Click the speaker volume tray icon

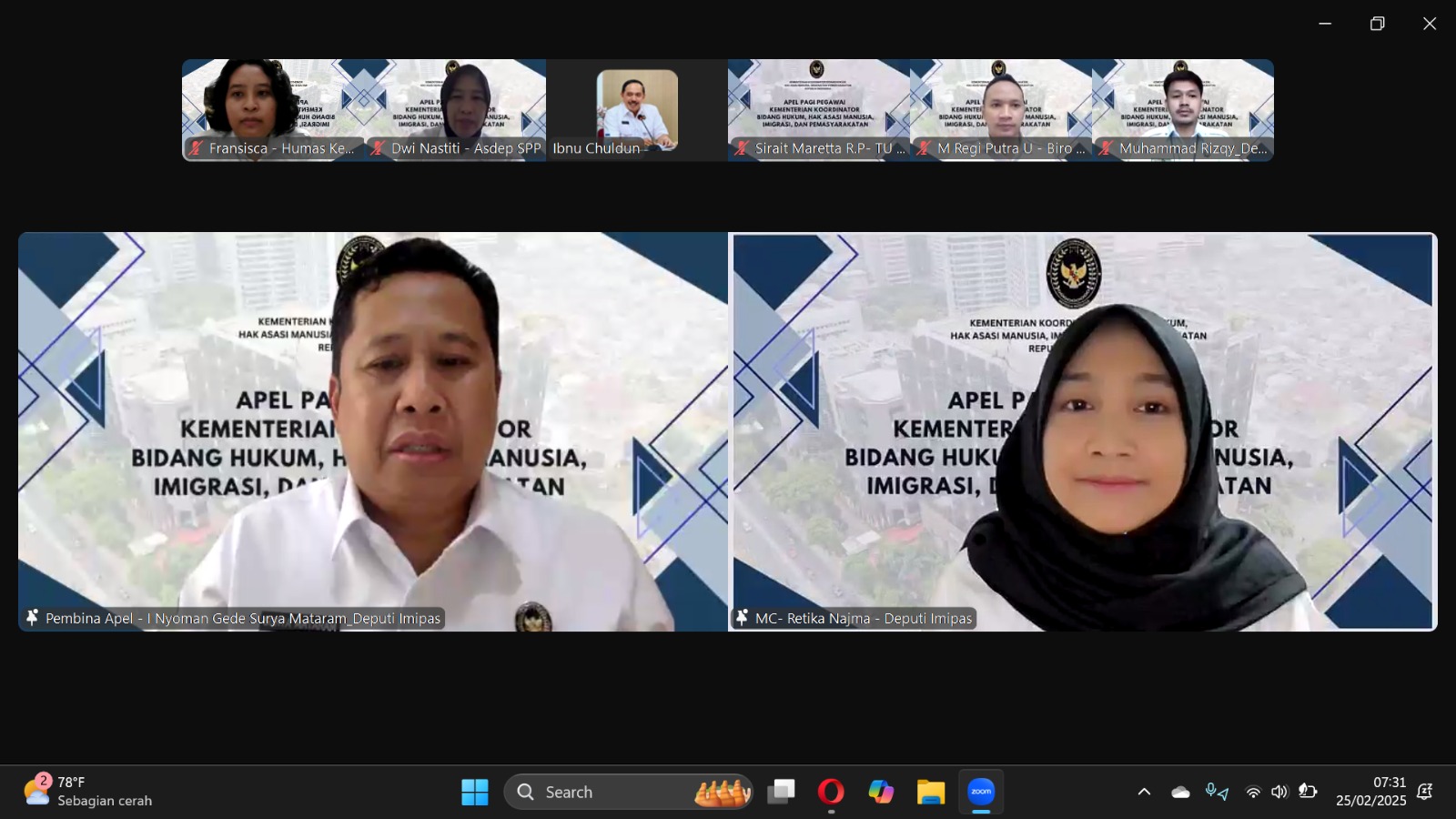click(1279, 792)
